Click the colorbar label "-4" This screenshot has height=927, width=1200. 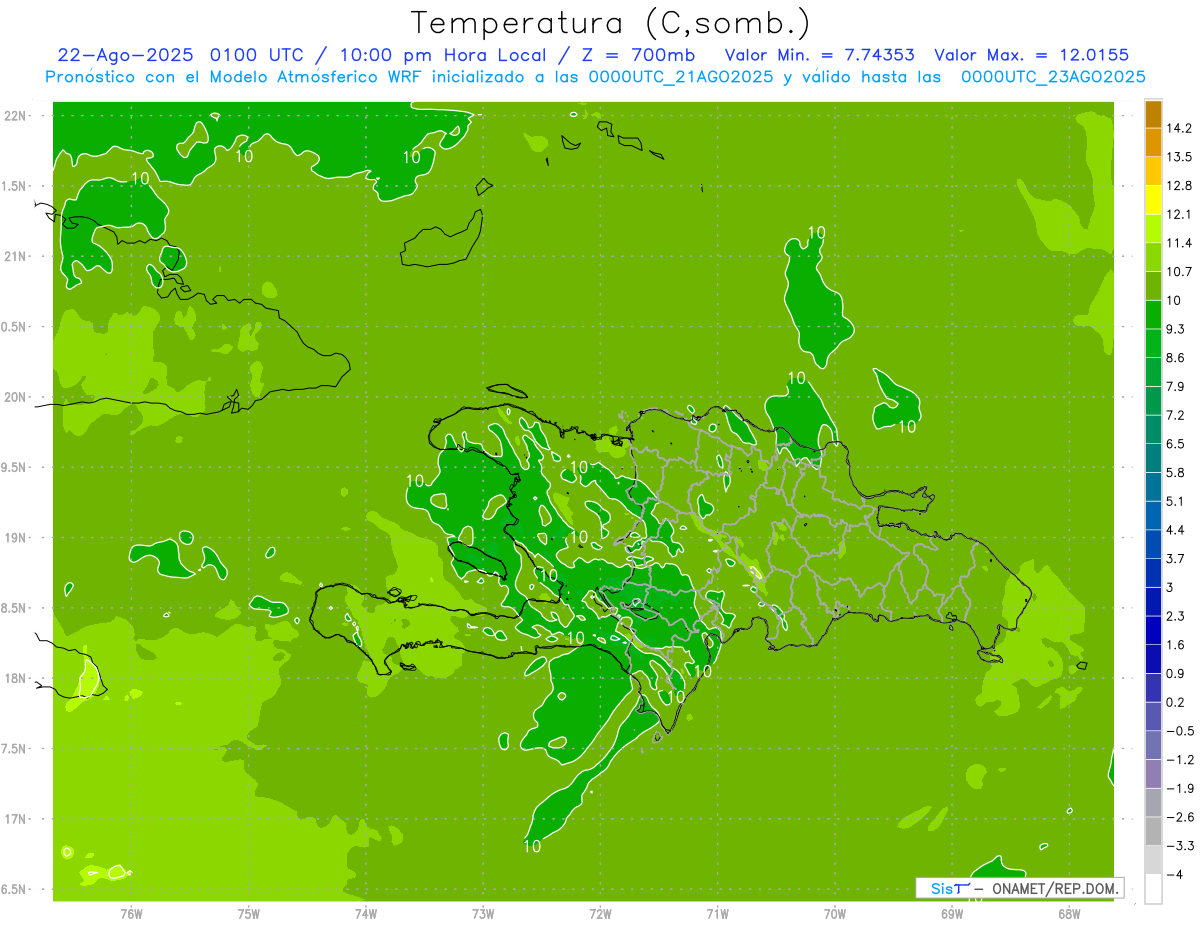click(x=1173, y=875)
